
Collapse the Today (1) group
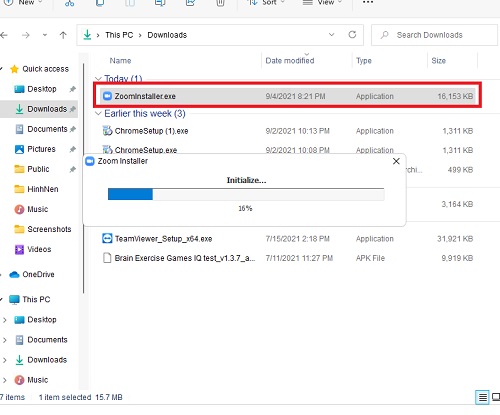point(98,79)
